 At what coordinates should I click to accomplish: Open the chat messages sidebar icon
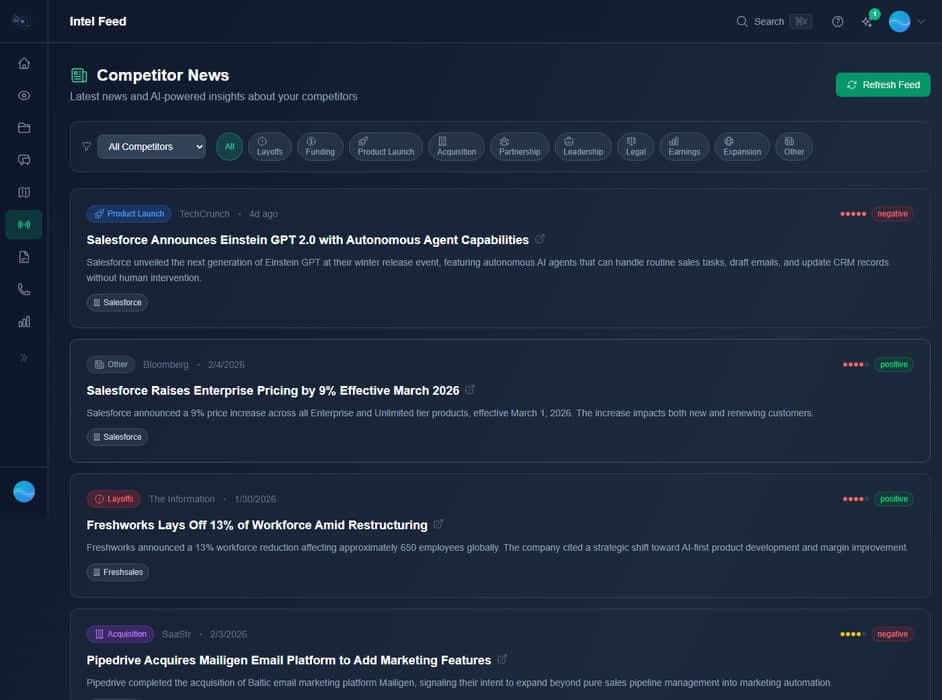24,160
